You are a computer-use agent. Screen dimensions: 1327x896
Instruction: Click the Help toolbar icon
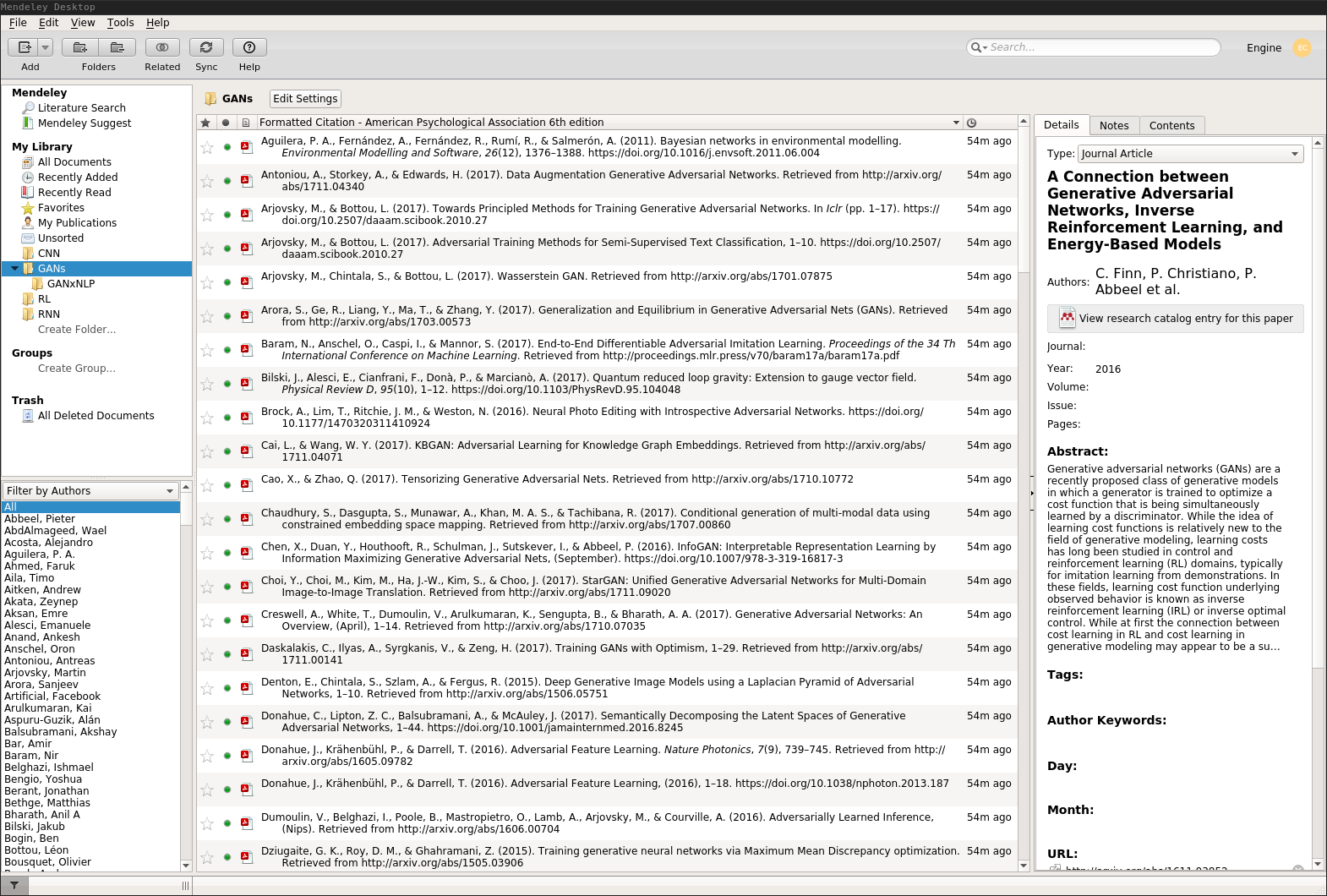tap(249, 47)
